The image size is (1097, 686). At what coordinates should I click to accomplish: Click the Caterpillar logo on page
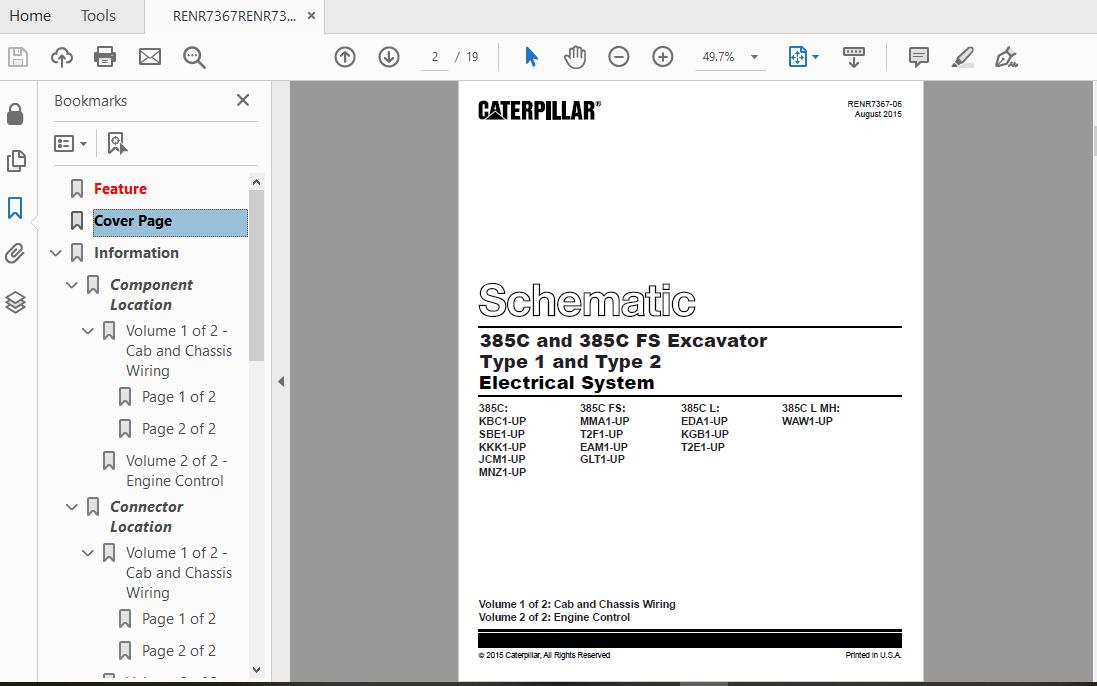click(539, 110)
